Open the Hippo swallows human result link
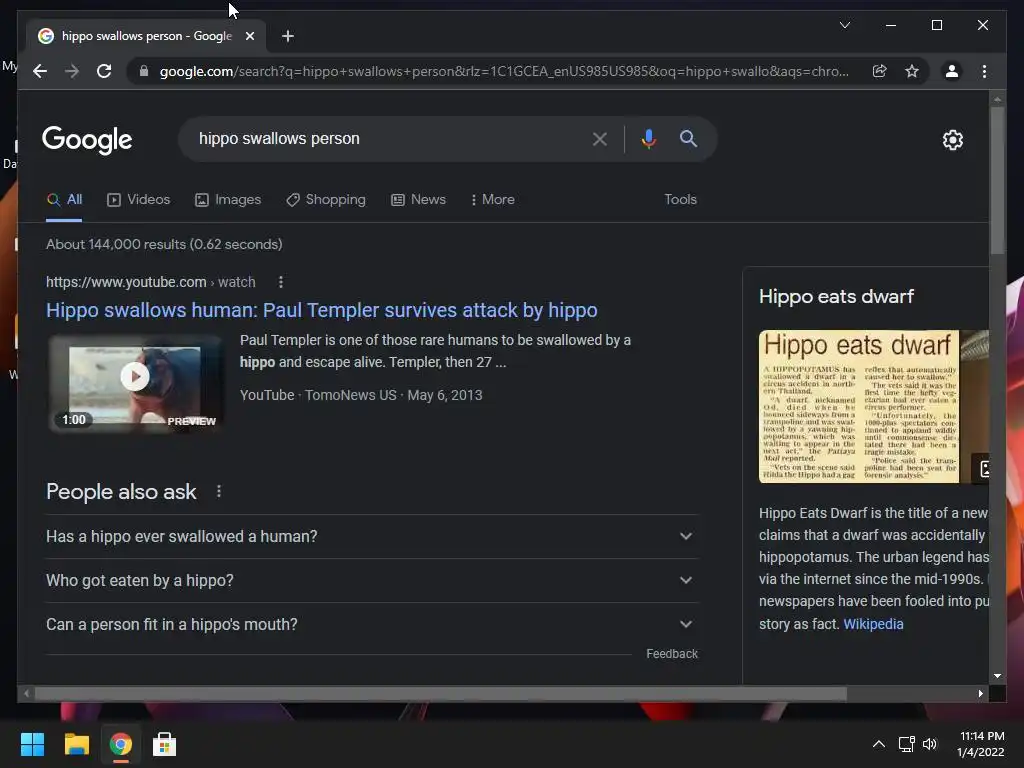This screenshot has height=768, width=1024. click(x=321, y=310)
